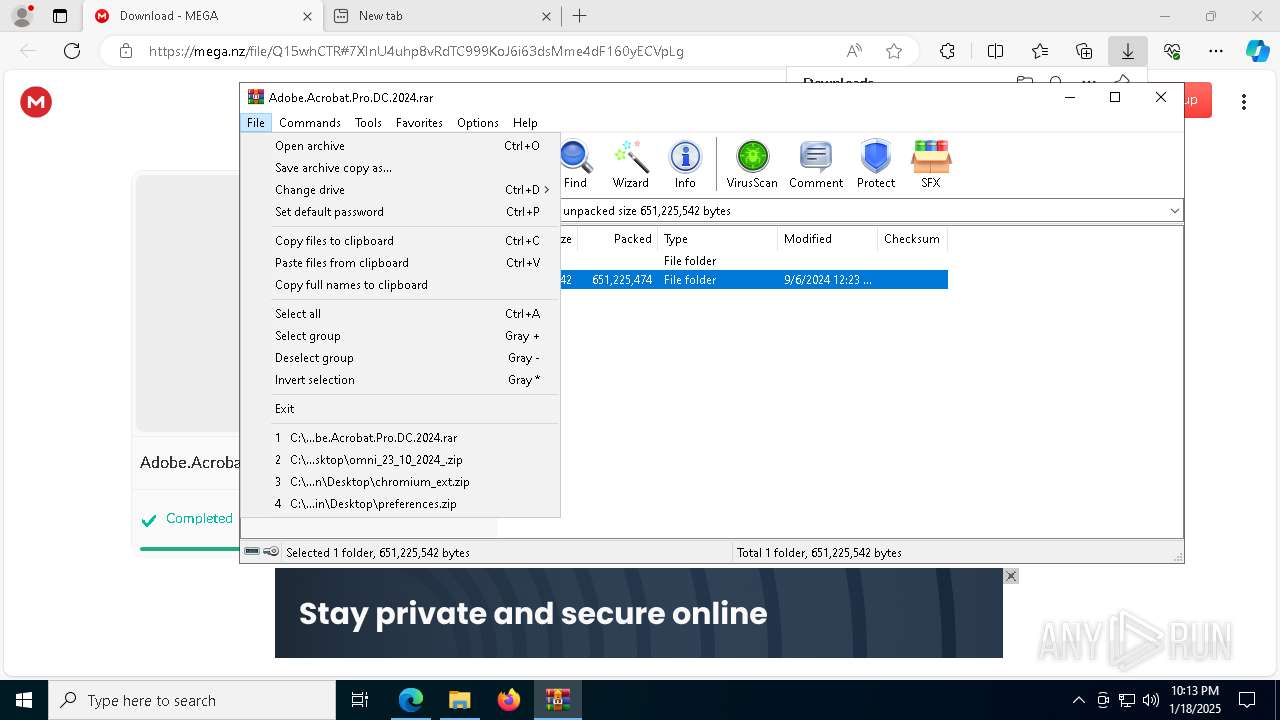Show archive Info

tap(685, 165)
